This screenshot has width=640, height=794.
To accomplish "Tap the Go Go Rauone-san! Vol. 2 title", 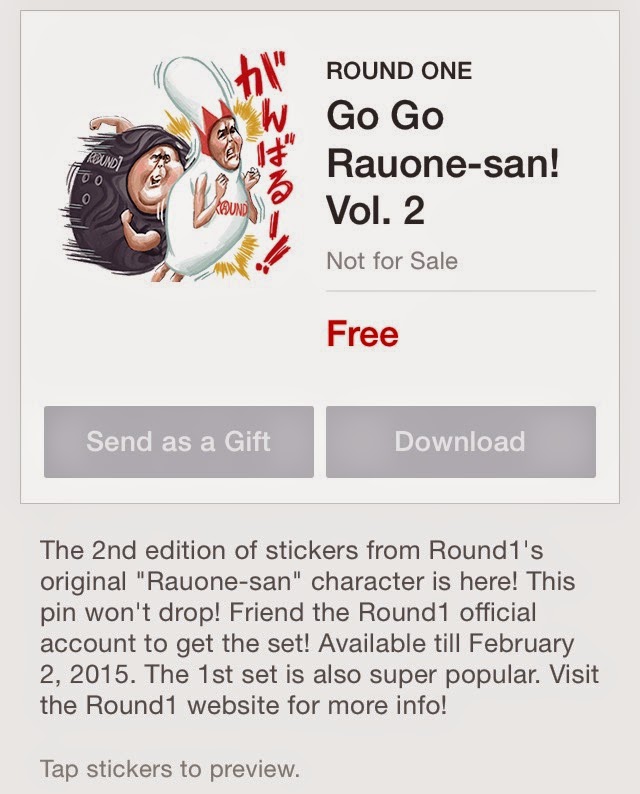I will pyautogui.click(x=443, y=163).
